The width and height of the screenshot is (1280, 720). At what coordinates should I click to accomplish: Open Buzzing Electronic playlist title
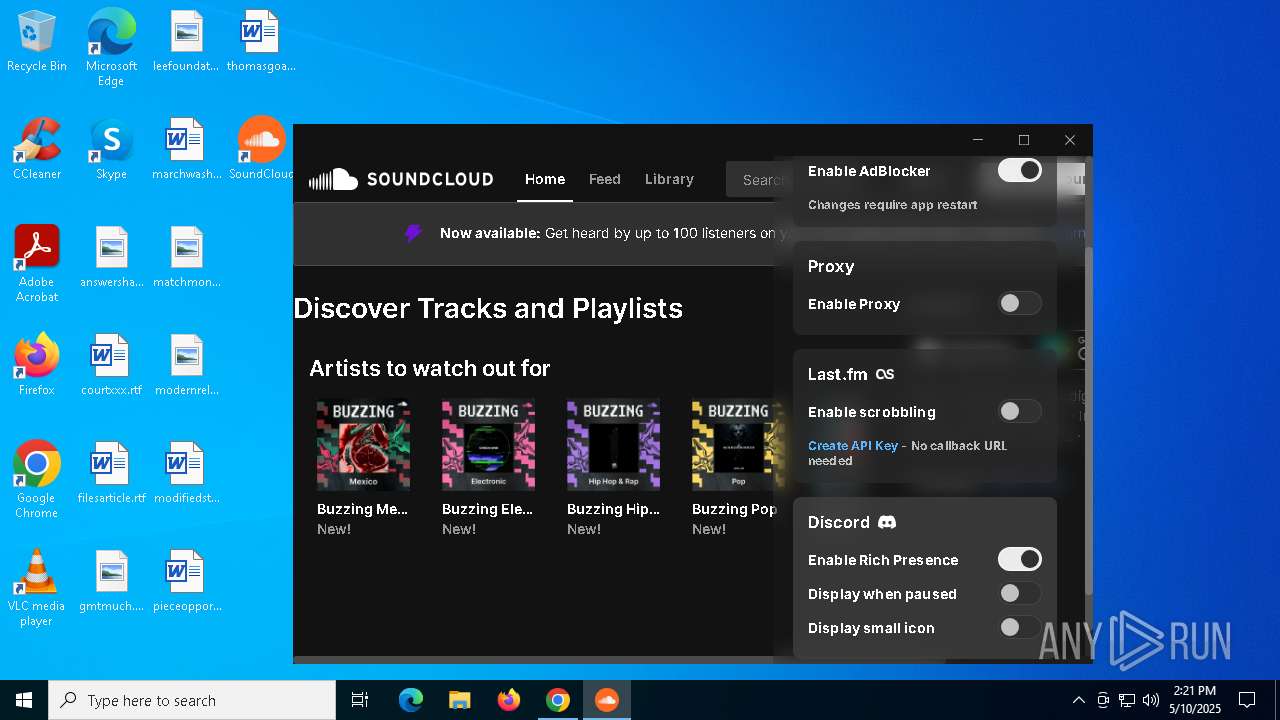488,509
